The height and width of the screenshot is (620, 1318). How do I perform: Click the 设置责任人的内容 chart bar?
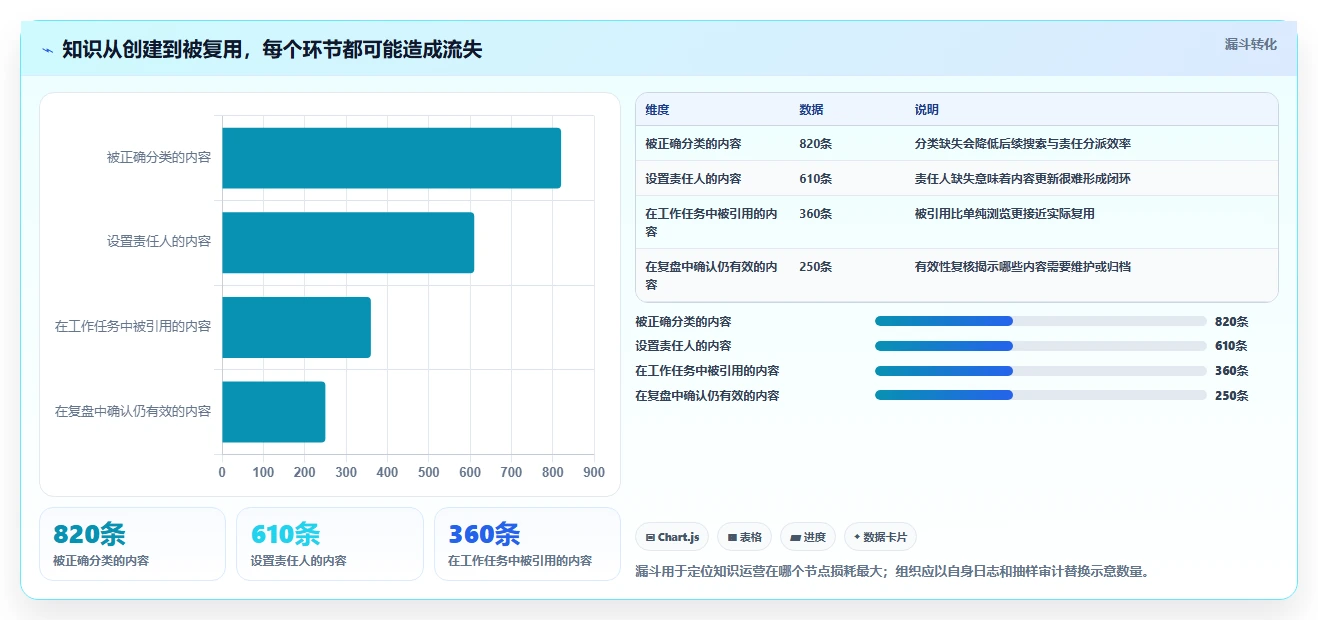click(348, 242)
